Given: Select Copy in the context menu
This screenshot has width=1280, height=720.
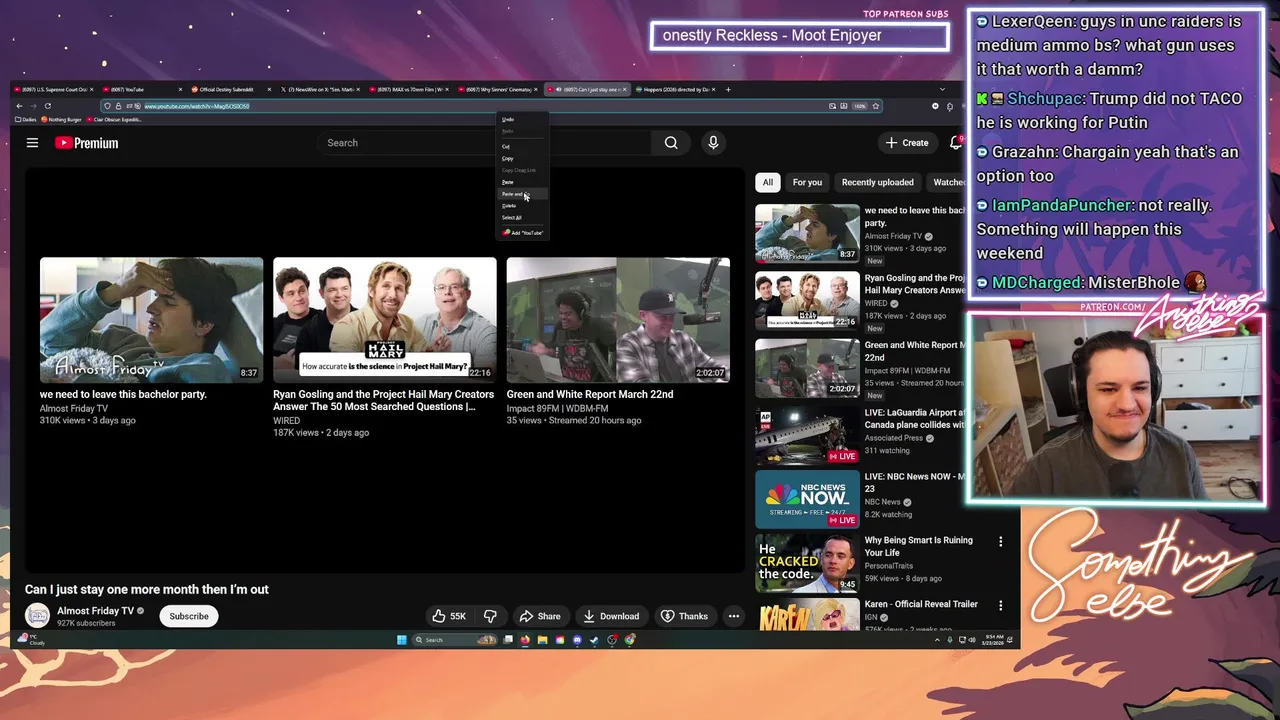Looking at the screenshot, I should (x=507, y=158).
